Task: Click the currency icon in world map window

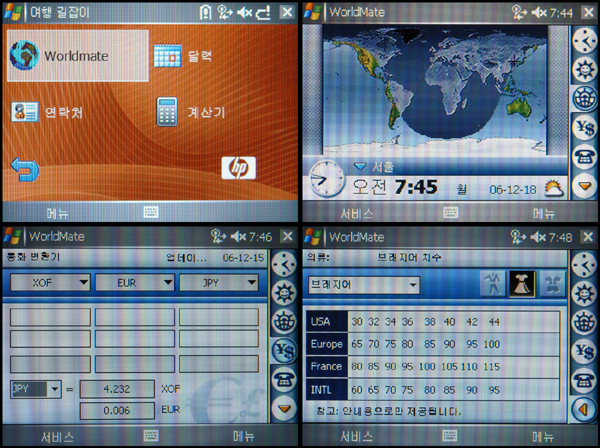Action: click(x=584, y=127)
